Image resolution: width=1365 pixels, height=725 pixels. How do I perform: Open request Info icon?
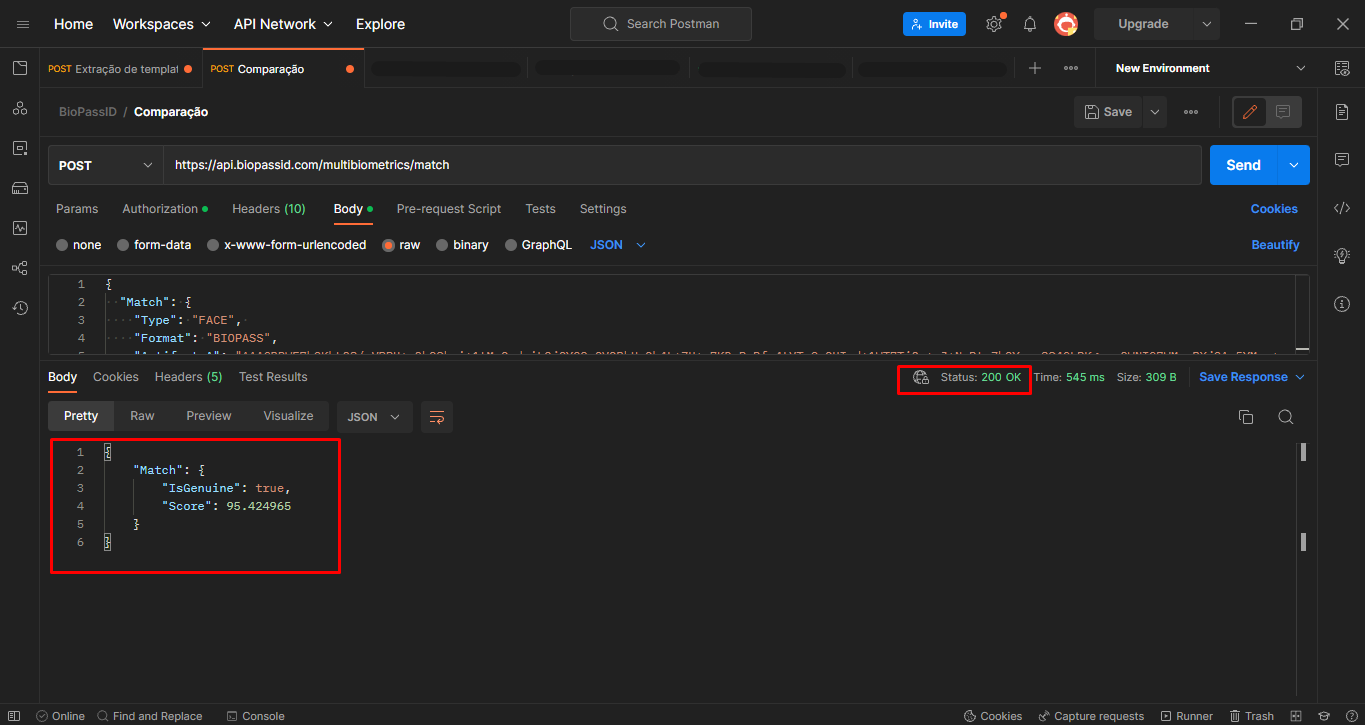pos(1342,303)
